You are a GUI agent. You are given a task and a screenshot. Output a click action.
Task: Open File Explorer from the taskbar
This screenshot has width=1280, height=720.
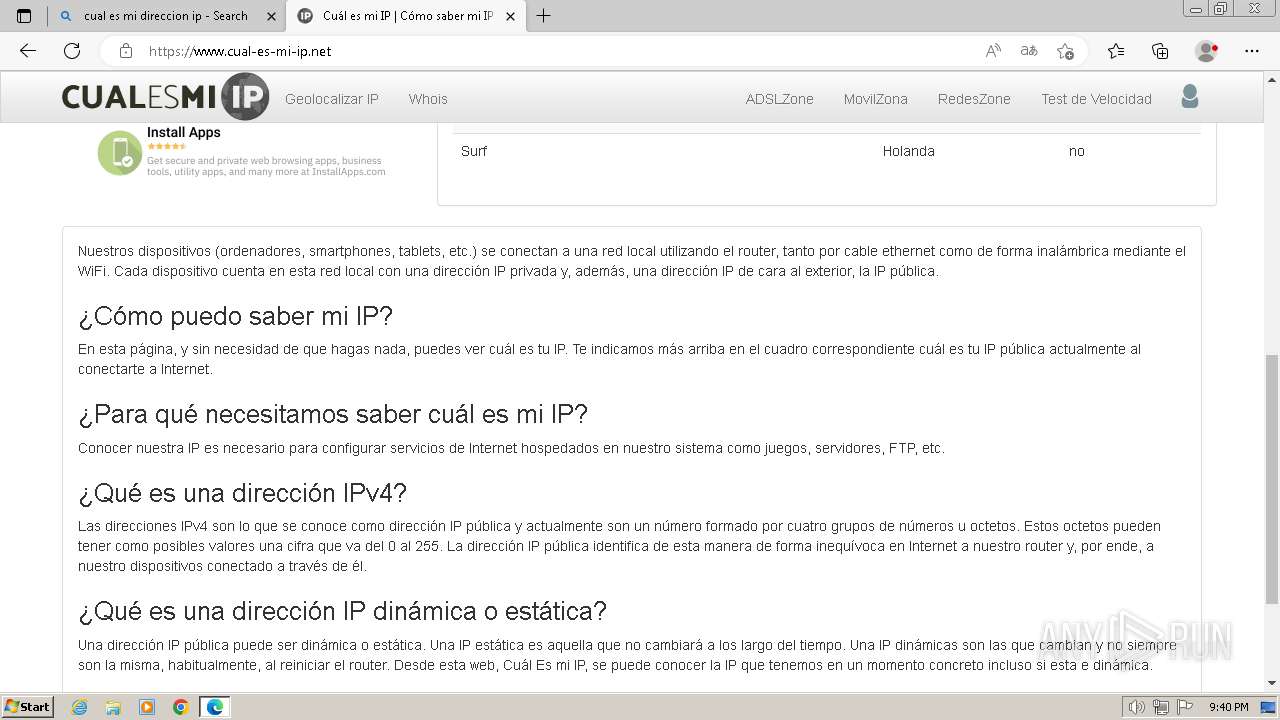pyautogui.click(x=113, y=707)
